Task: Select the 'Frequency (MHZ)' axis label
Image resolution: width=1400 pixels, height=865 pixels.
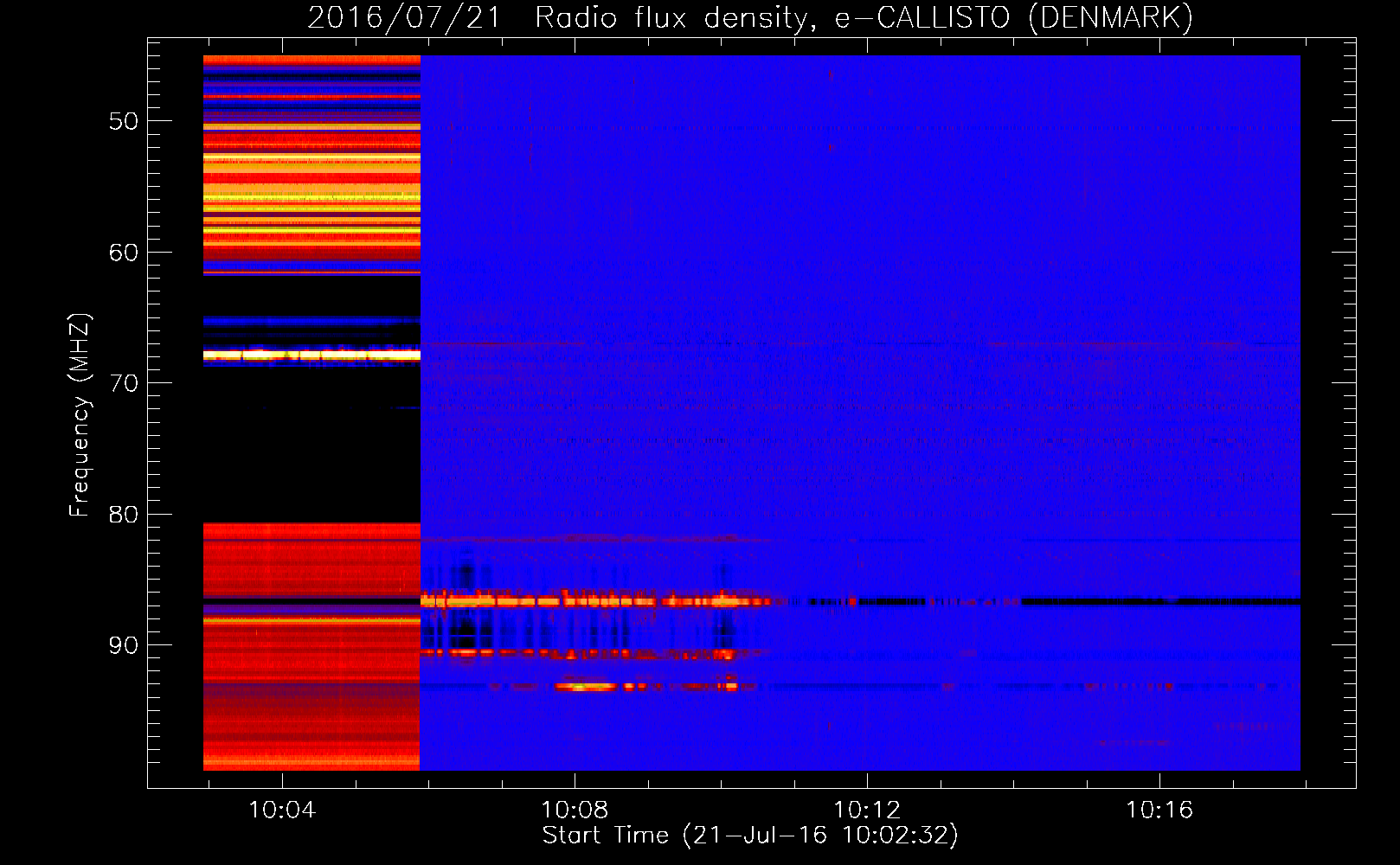Action: tap(79, 415)
